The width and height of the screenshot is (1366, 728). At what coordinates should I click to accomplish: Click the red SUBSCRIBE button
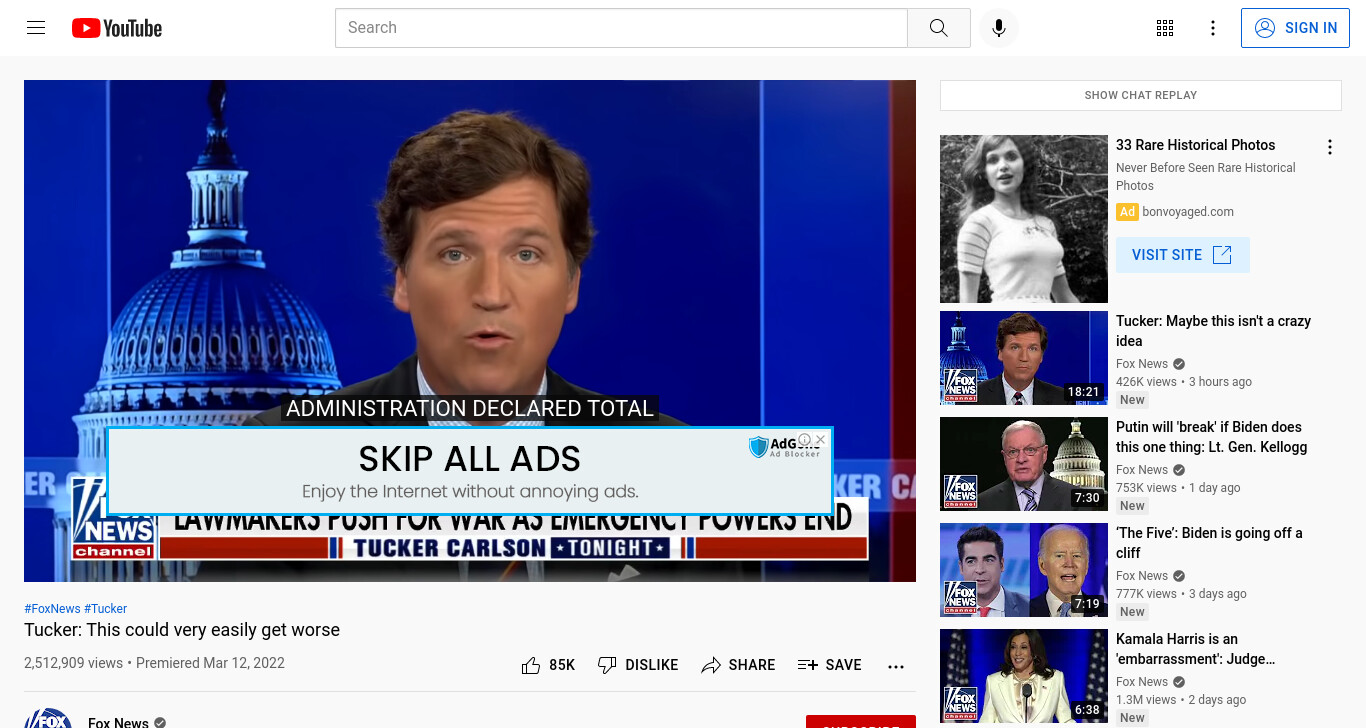(861, 722)
